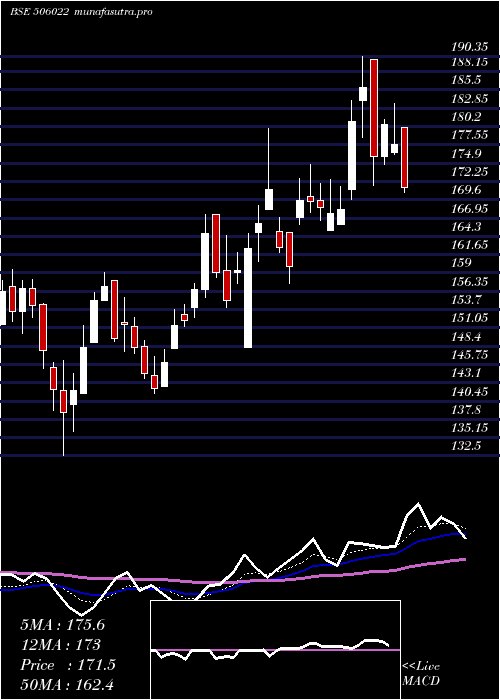The width and height of the screenshot is (500, 700).
Task: Click the 137.8 price axis label
Action: (x=467, y=409)
